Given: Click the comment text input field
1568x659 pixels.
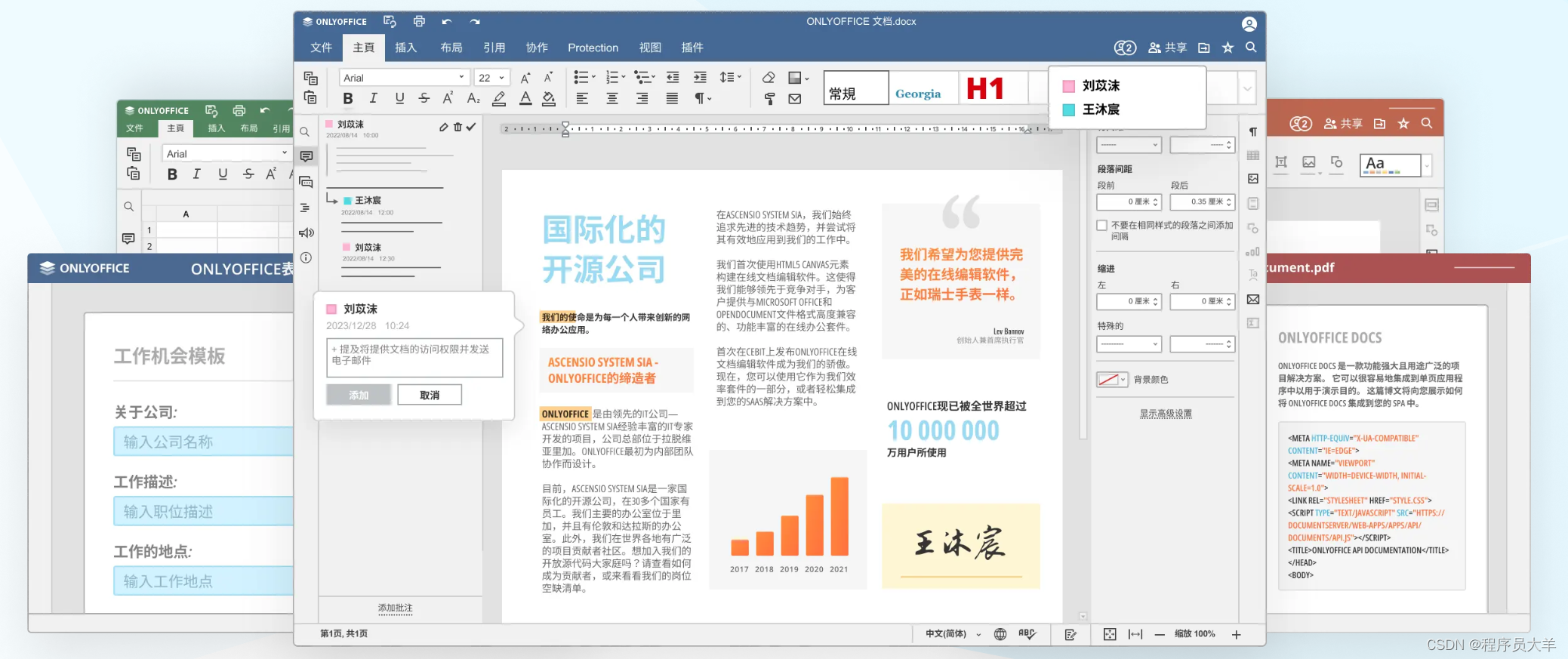Looking at the screenshot, I should (414, 358).
